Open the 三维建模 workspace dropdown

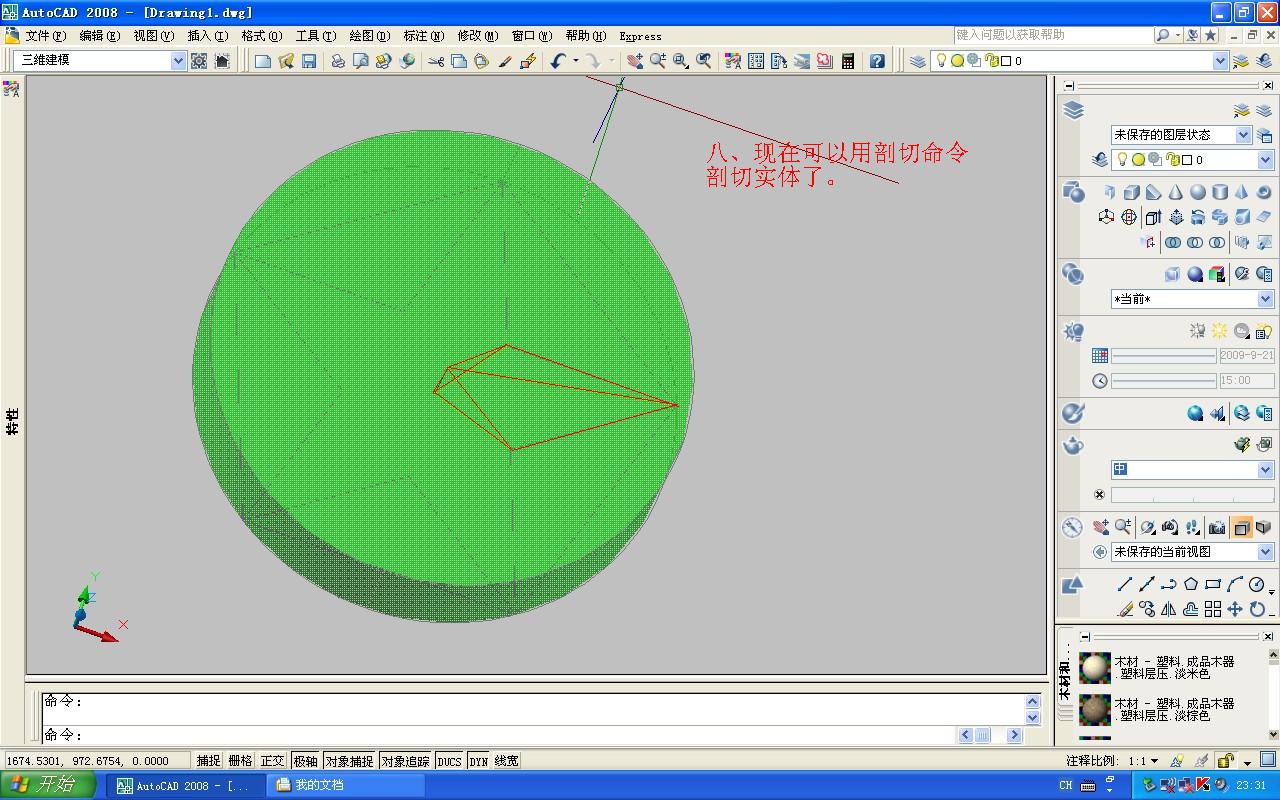point(178,61)
